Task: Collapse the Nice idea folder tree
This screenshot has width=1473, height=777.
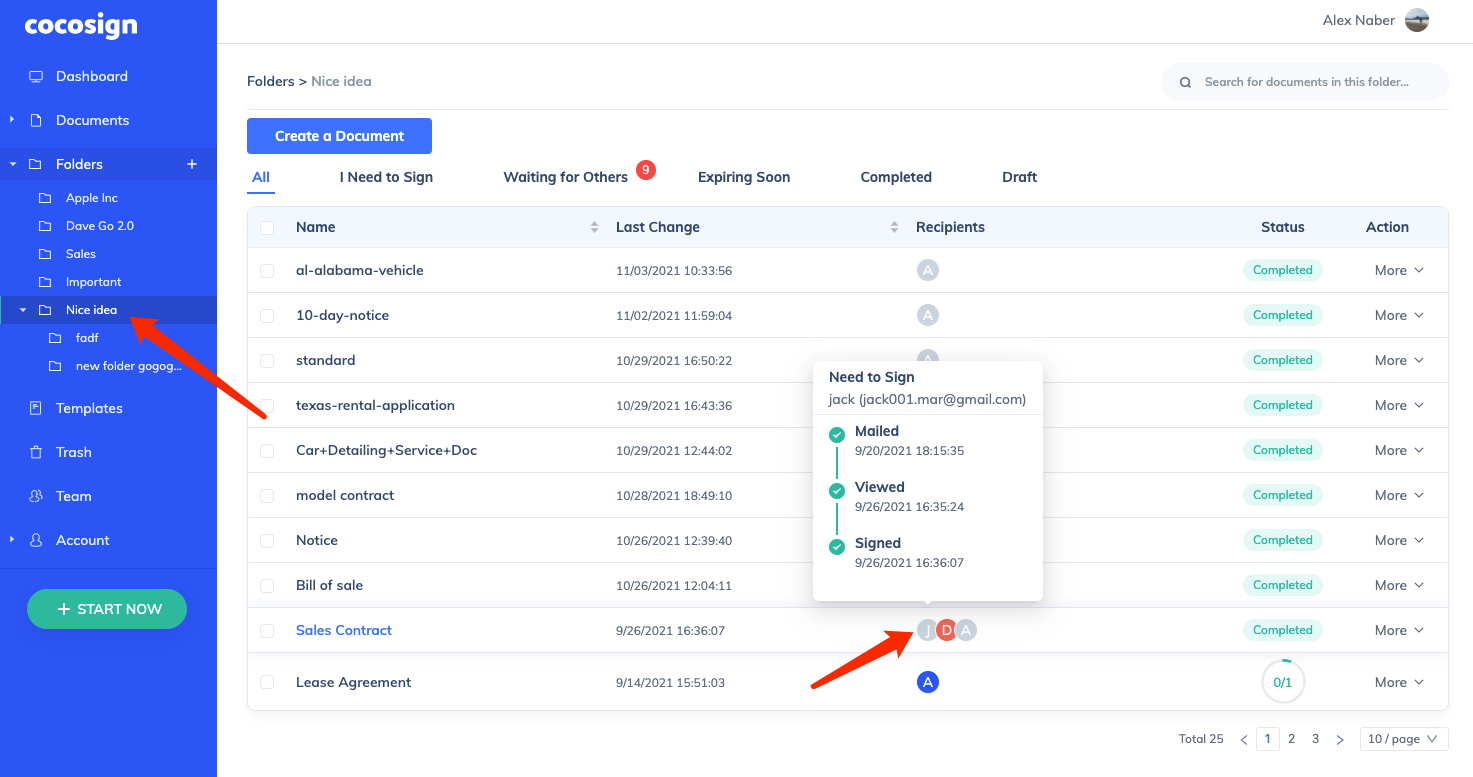Action: [x=22, y=309]
